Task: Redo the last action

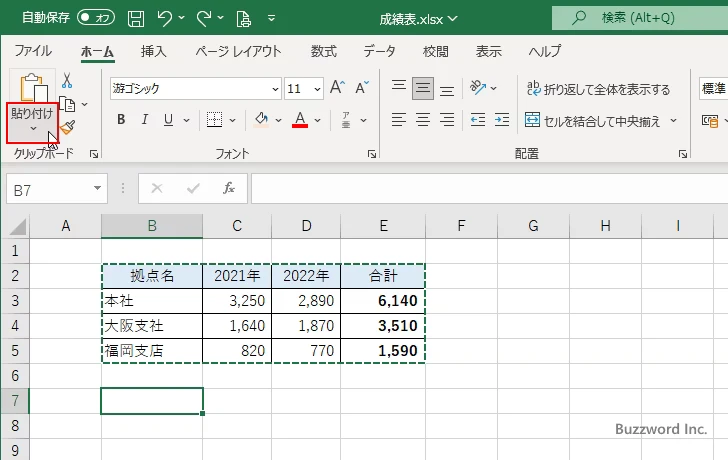Action: pos(203,19)
